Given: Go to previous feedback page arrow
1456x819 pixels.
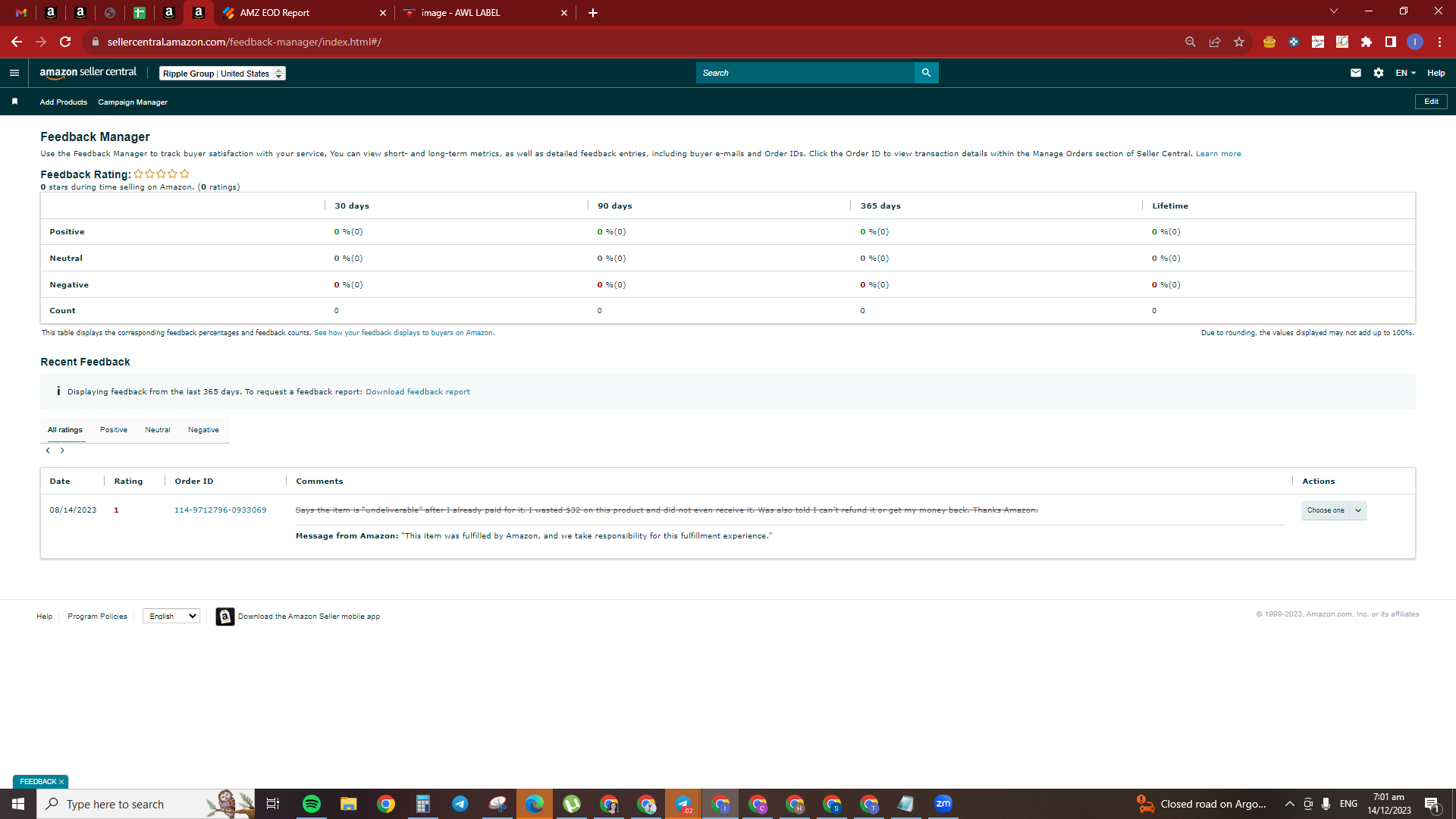Looking at the screenshot, I should pyautogui.click(x=48, y=450).
